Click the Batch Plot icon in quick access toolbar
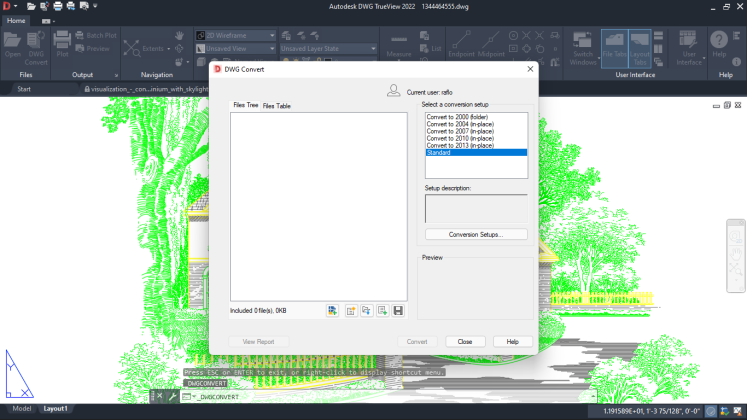The width and height of the screenshot is (747, 420). coord(71,6)
